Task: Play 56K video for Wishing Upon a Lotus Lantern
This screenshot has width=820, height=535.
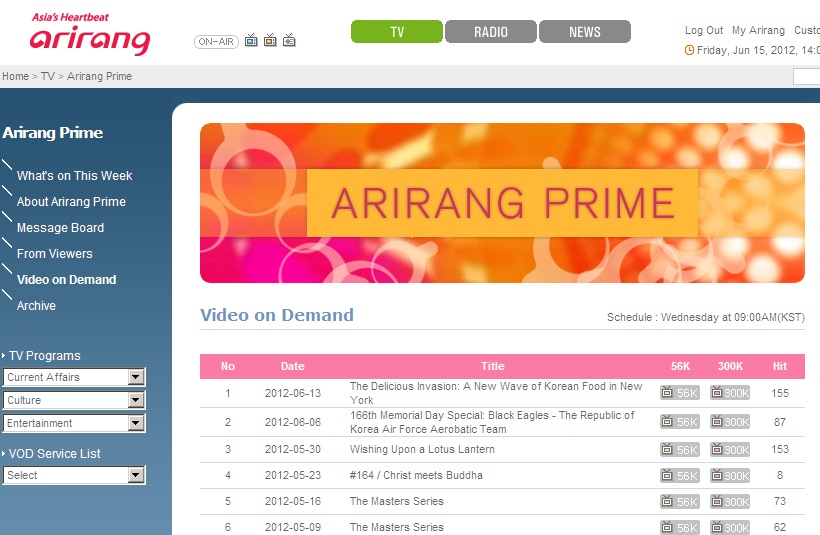Action: click(679, 449)
